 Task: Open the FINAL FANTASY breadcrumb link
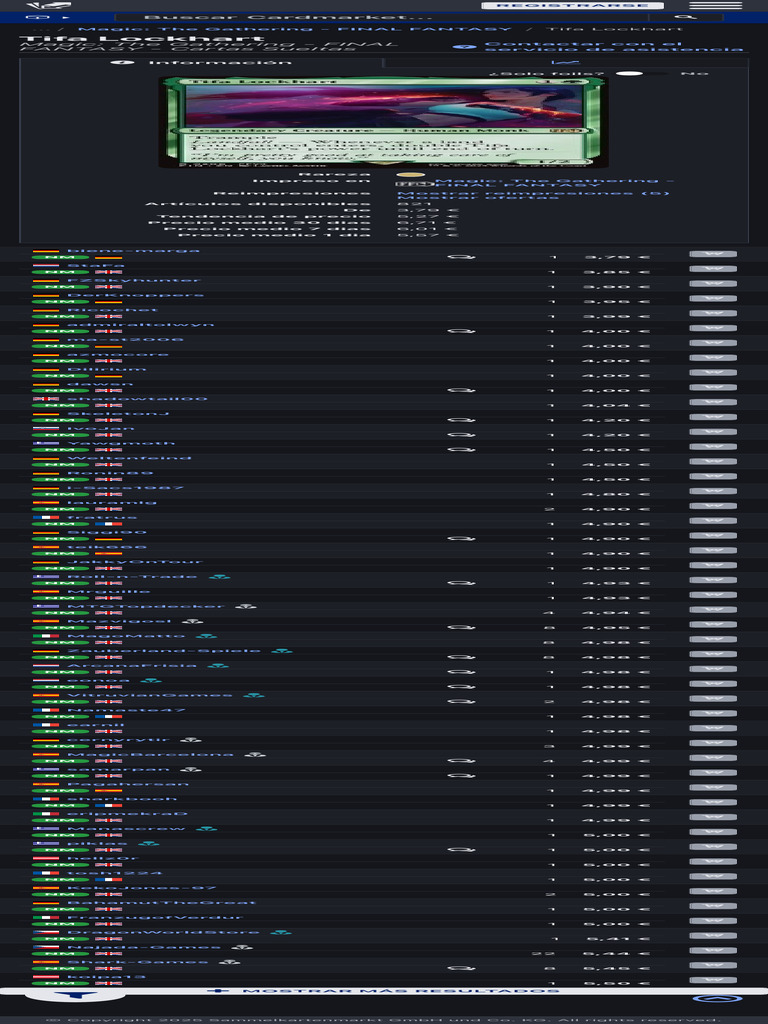295,29
